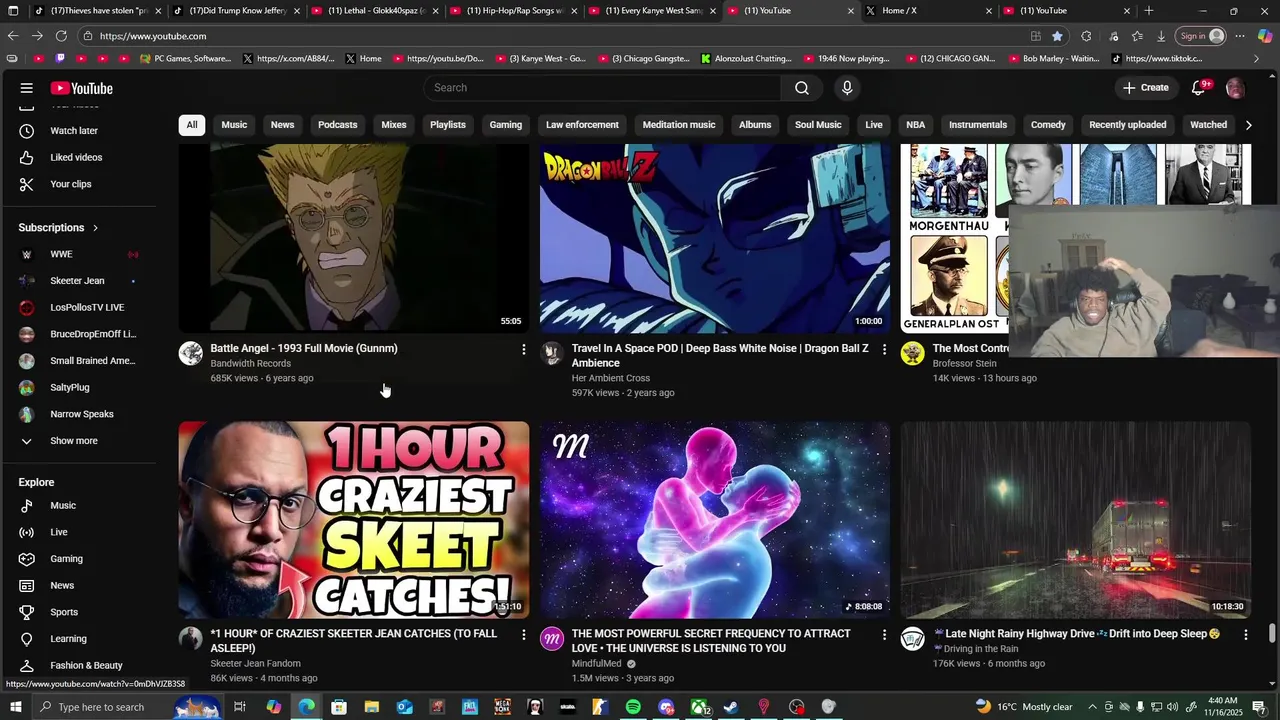This screenshot has height=720, width=1280.
Task: Select the Law enforcement filter chip
Action: (582, 125)
